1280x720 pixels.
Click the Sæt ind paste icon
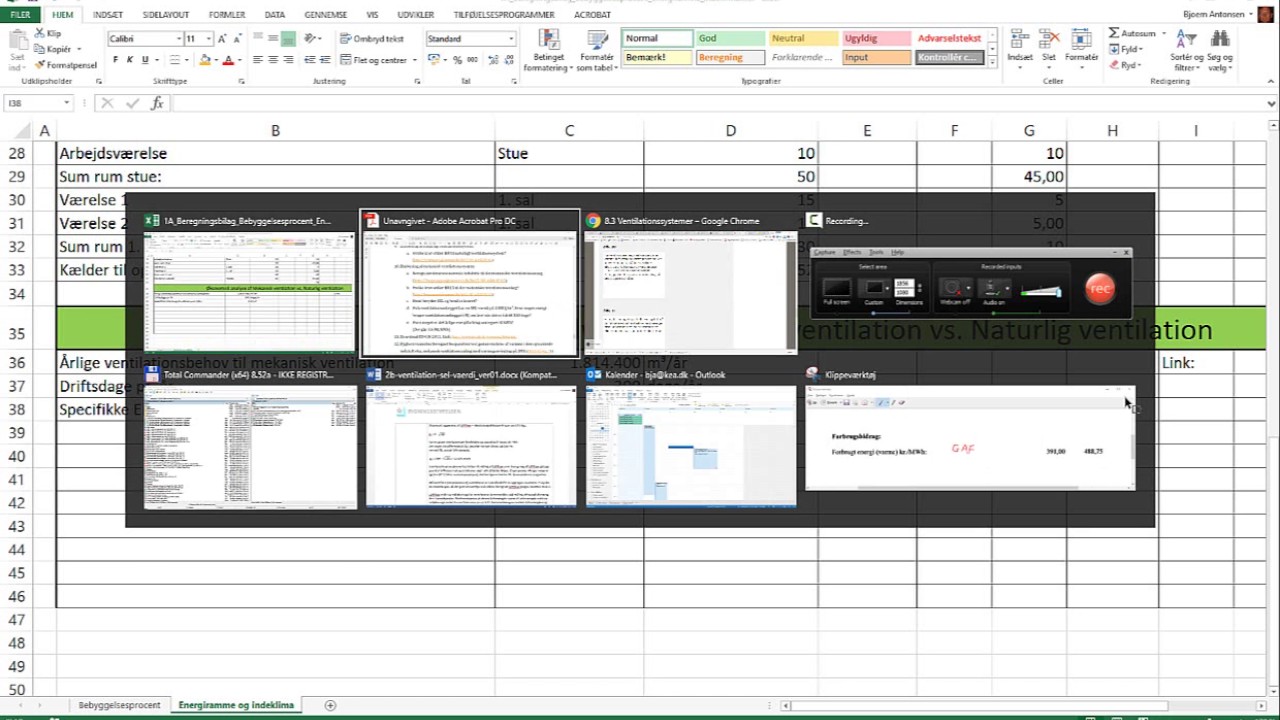(x=17, y=40)
